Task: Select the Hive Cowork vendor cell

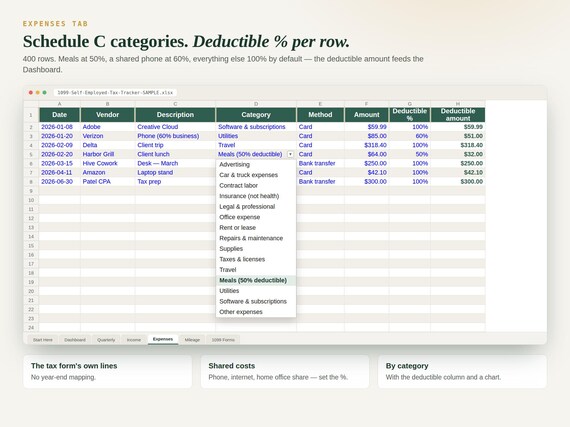Action: (x=108, y=163)
